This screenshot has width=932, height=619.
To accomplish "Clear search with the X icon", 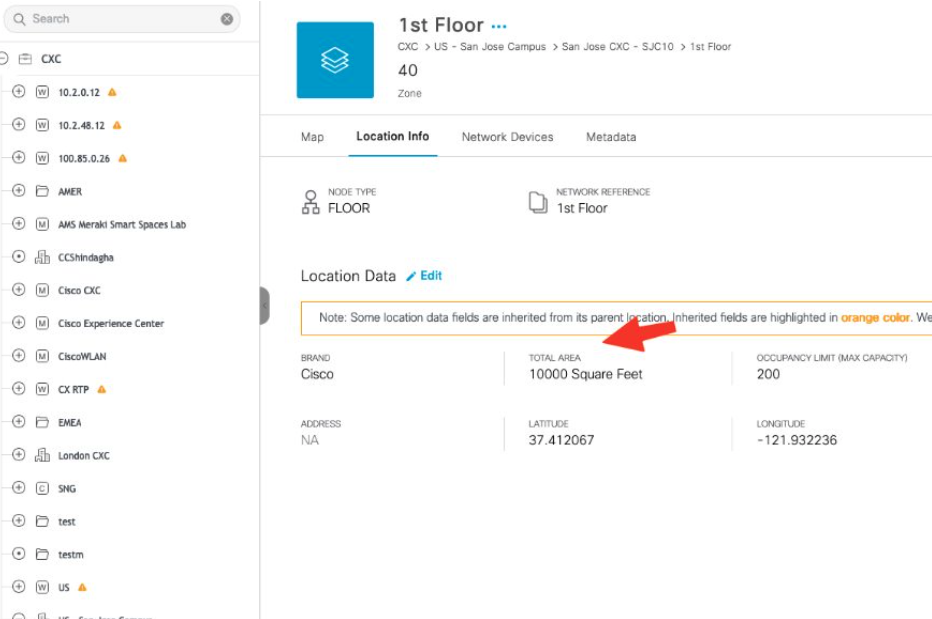I will [227, 19].
